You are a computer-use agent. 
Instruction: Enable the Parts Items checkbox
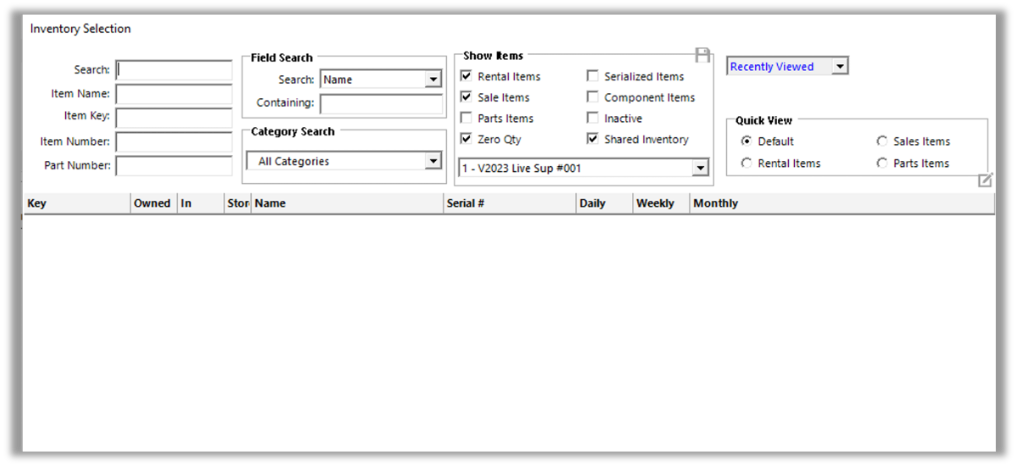[x=466, y=119]
